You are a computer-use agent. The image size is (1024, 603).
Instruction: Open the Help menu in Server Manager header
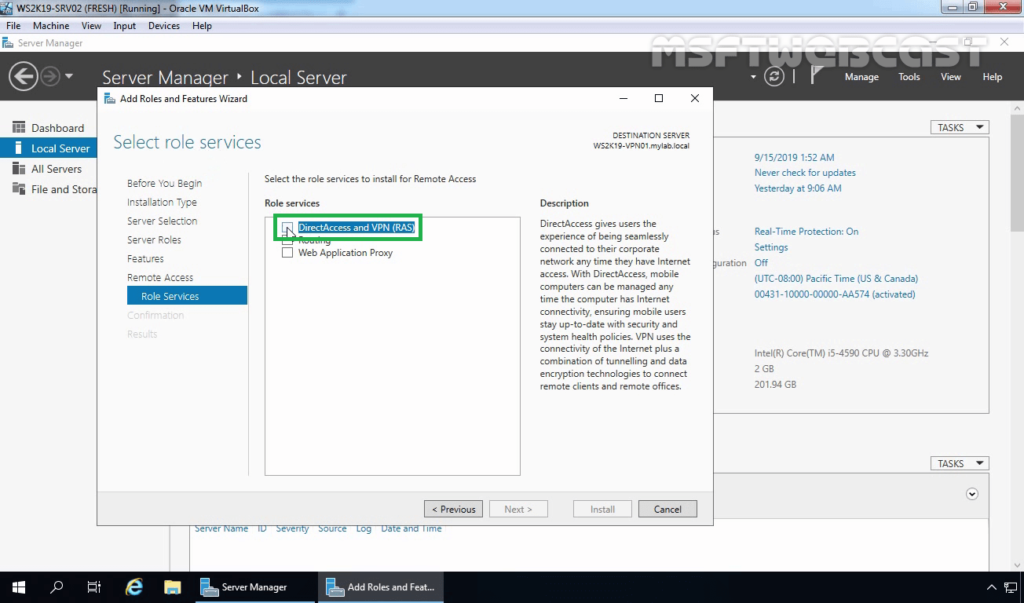pos(992,76)
